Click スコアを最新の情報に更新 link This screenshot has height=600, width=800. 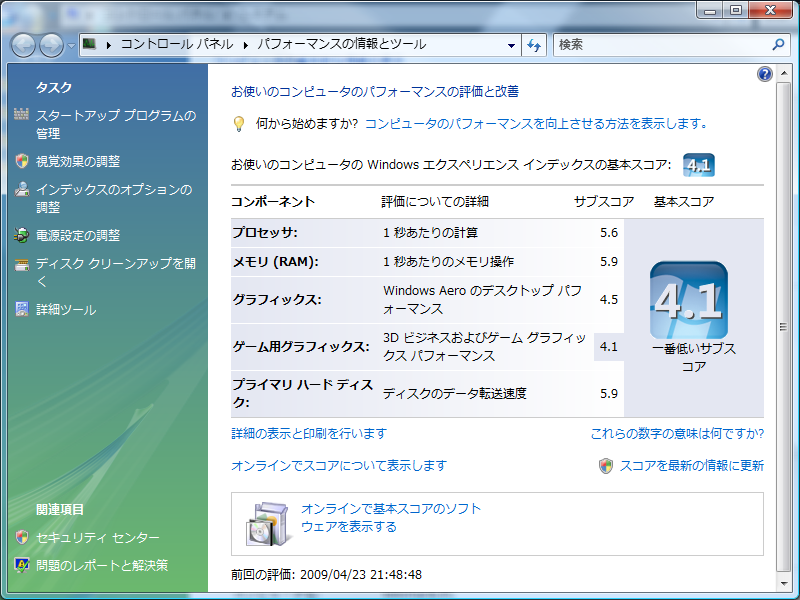click(x=691, y=465)
